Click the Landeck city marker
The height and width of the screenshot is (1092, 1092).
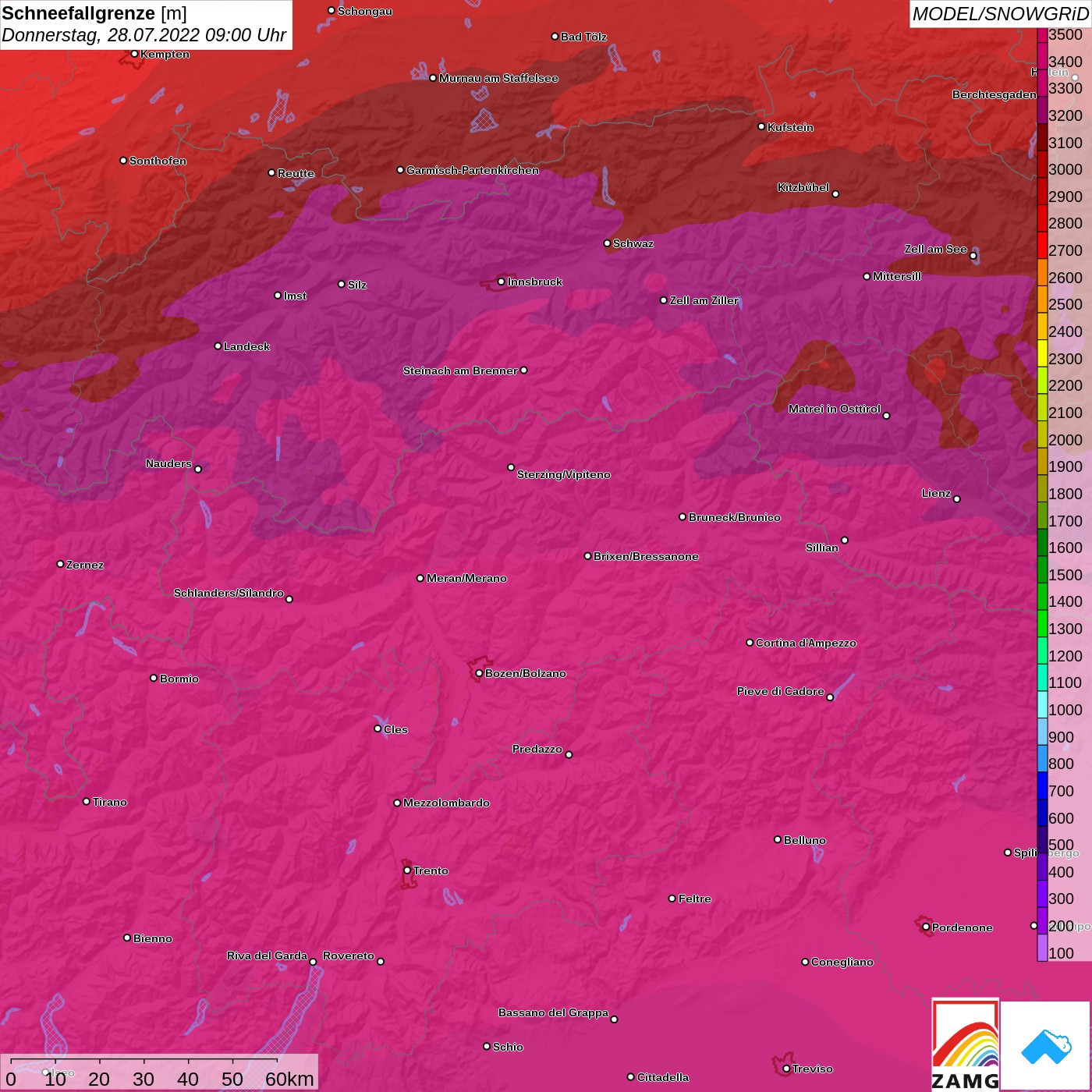218,346
